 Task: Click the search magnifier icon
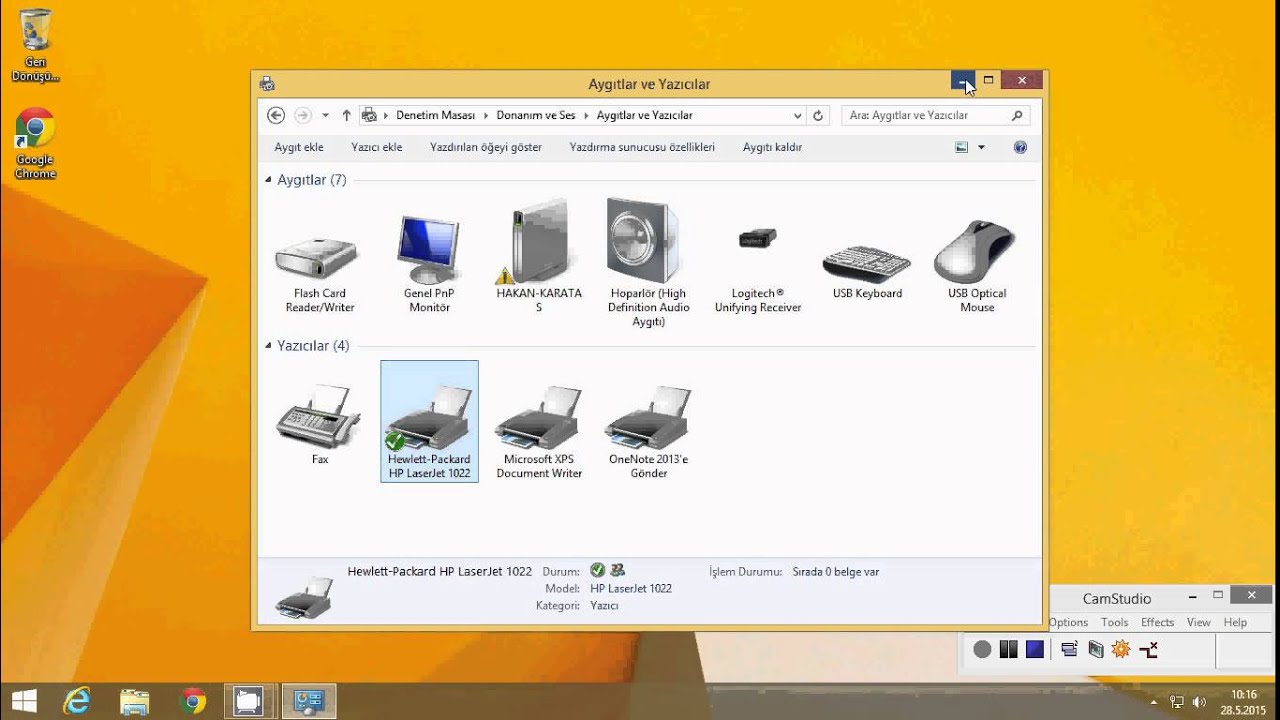(x=1017, y=115)
